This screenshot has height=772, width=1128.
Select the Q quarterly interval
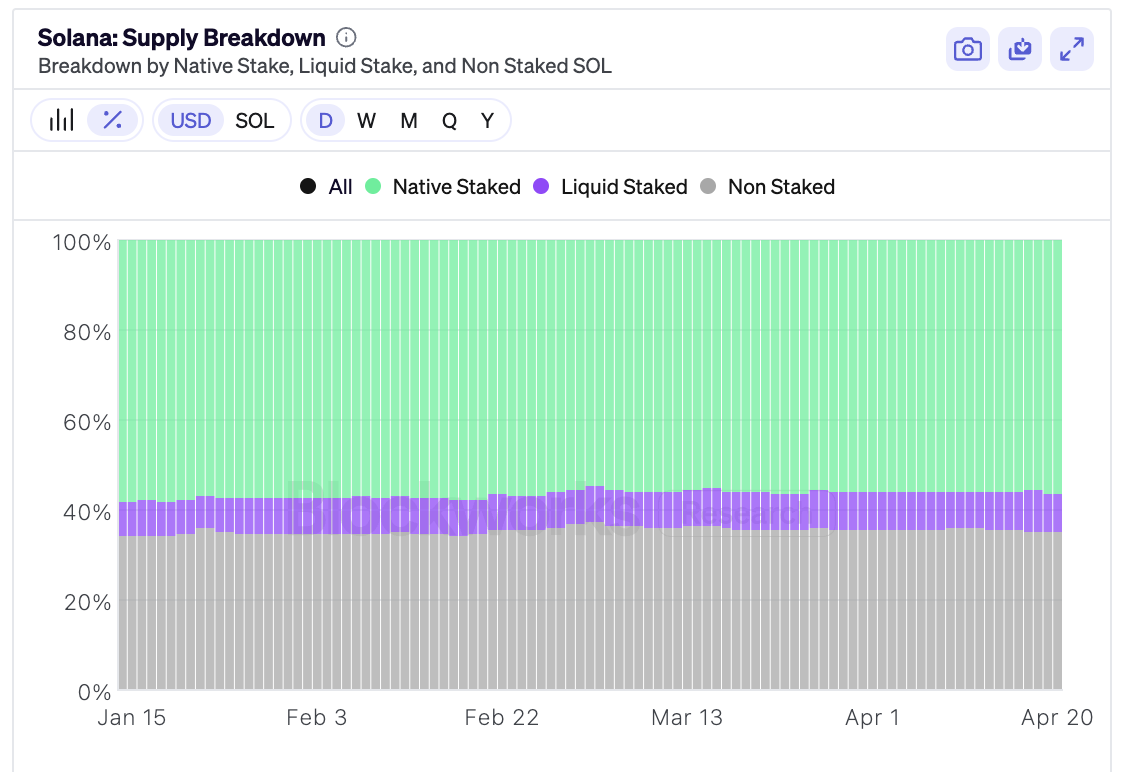(x=449, y=120)
